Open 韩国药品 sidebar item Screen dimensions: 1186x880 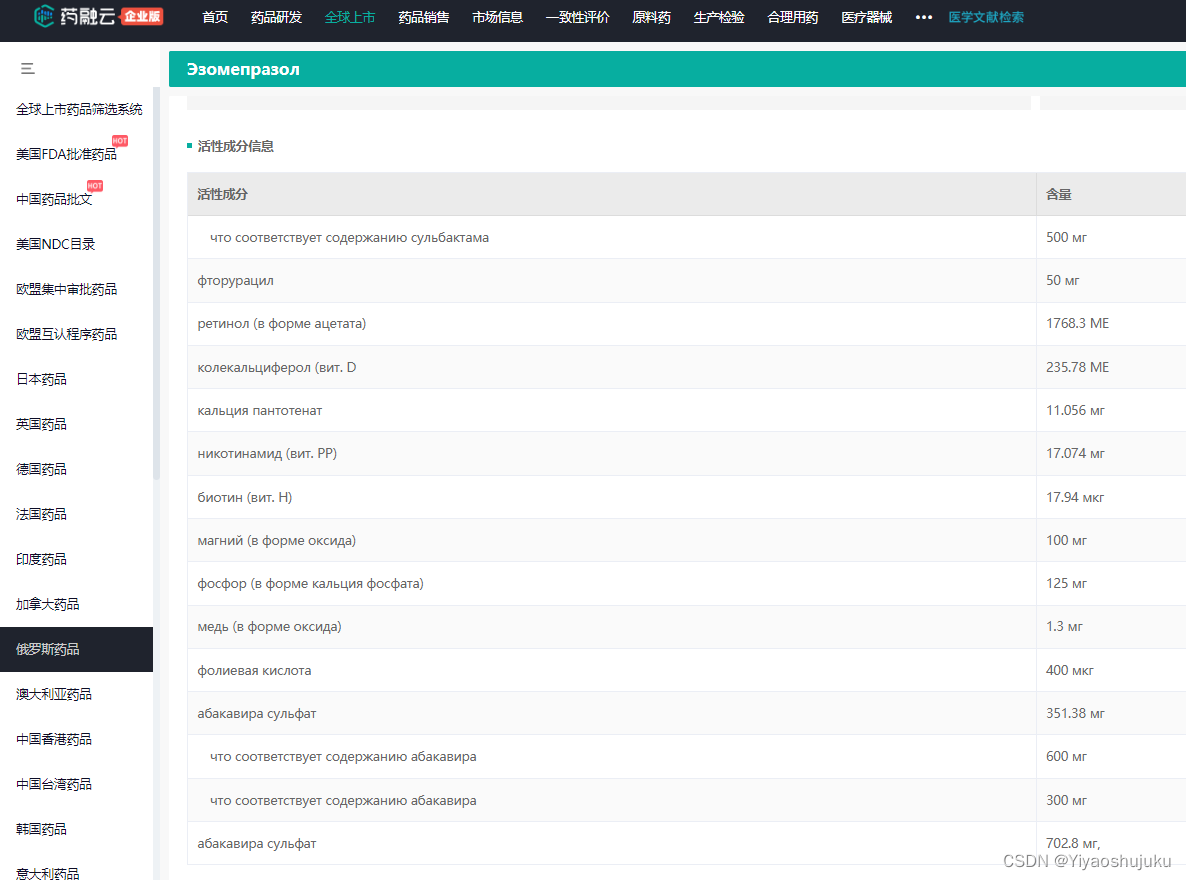(x=42, y=829)
